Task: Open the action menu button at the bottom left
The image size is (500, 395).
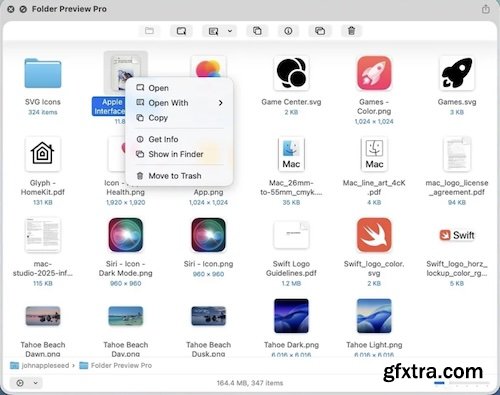Action: [x=27, y=383]
